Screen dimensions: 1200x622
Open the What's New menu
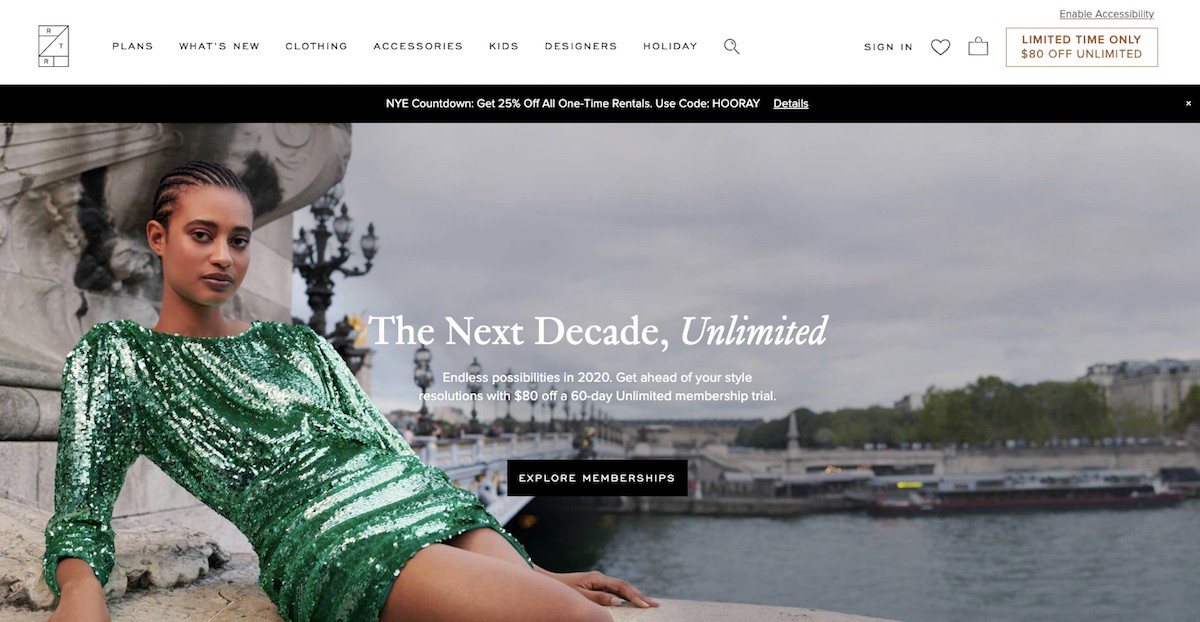pos(219,46)
